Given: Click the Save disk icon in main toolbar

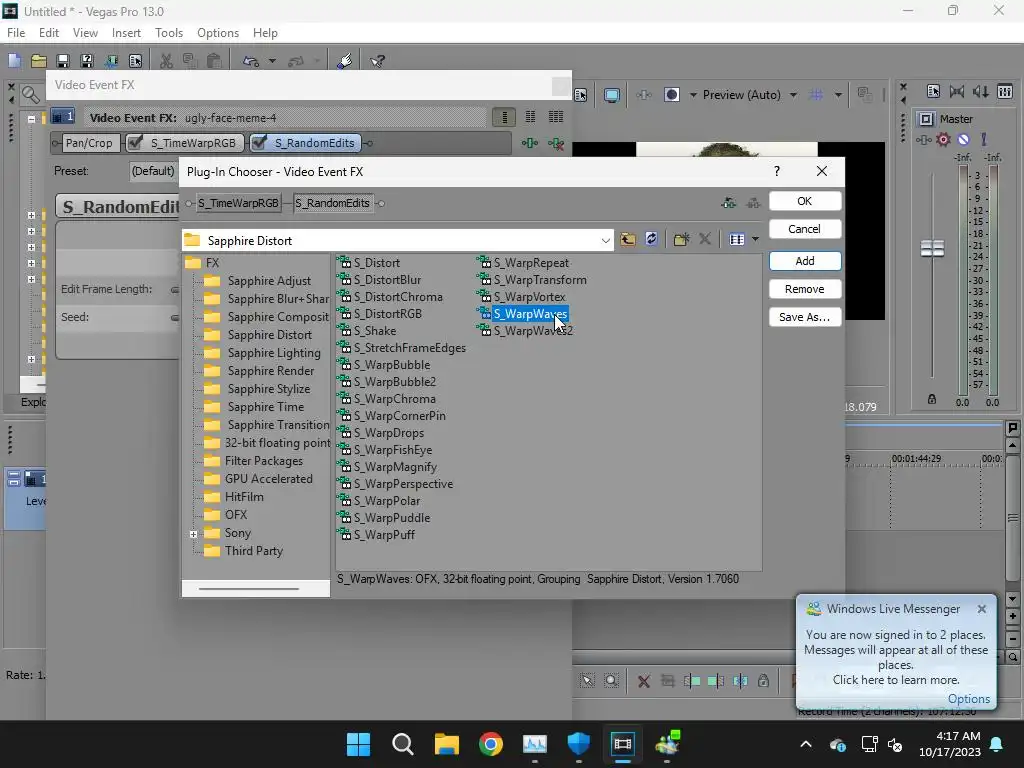Looking at the screenshot, I should click(63, 61).
